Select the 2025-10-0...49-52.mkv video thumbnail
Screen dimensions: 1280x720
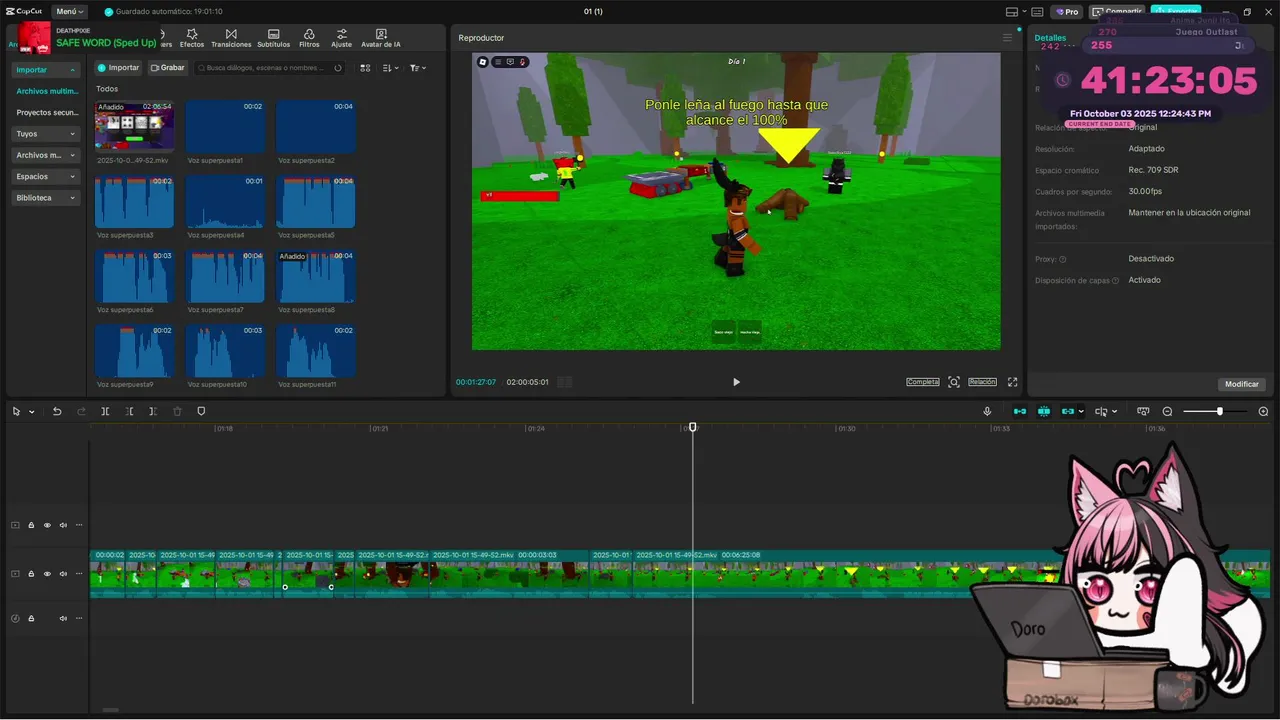134,127
